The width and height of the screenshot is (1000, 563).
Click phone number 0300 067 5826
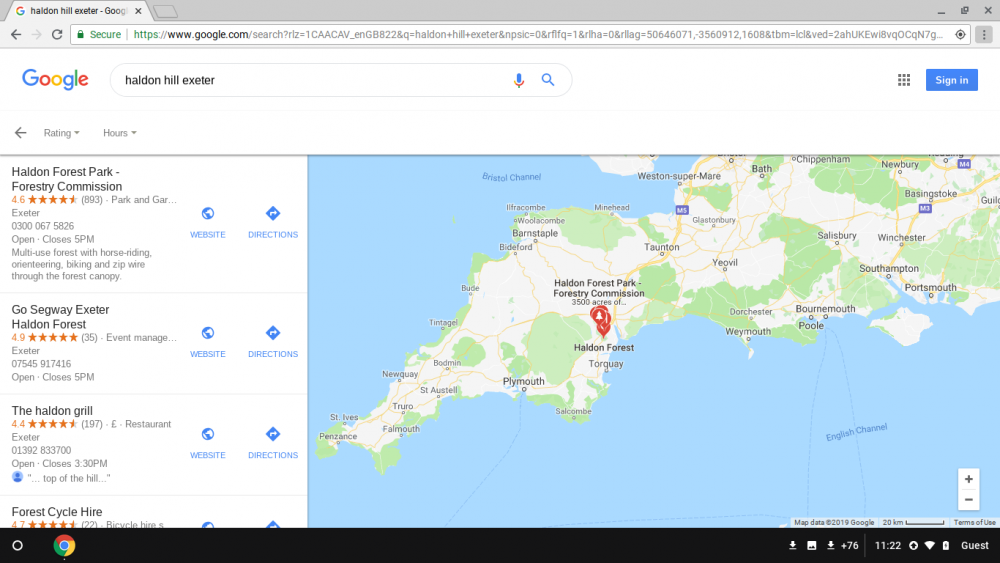43,226
